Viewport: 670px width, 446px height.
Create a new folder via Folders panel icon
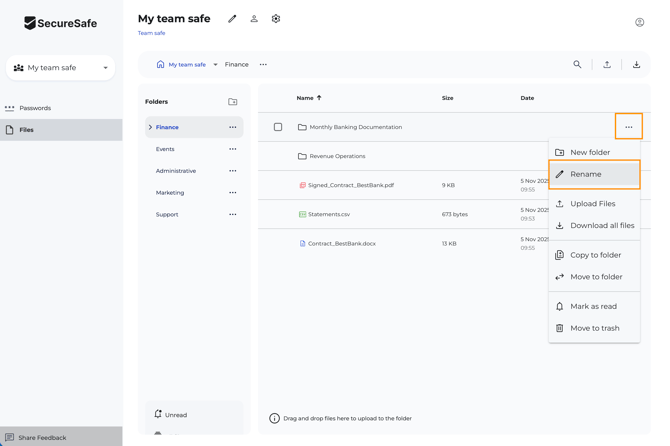pos(233,102)
